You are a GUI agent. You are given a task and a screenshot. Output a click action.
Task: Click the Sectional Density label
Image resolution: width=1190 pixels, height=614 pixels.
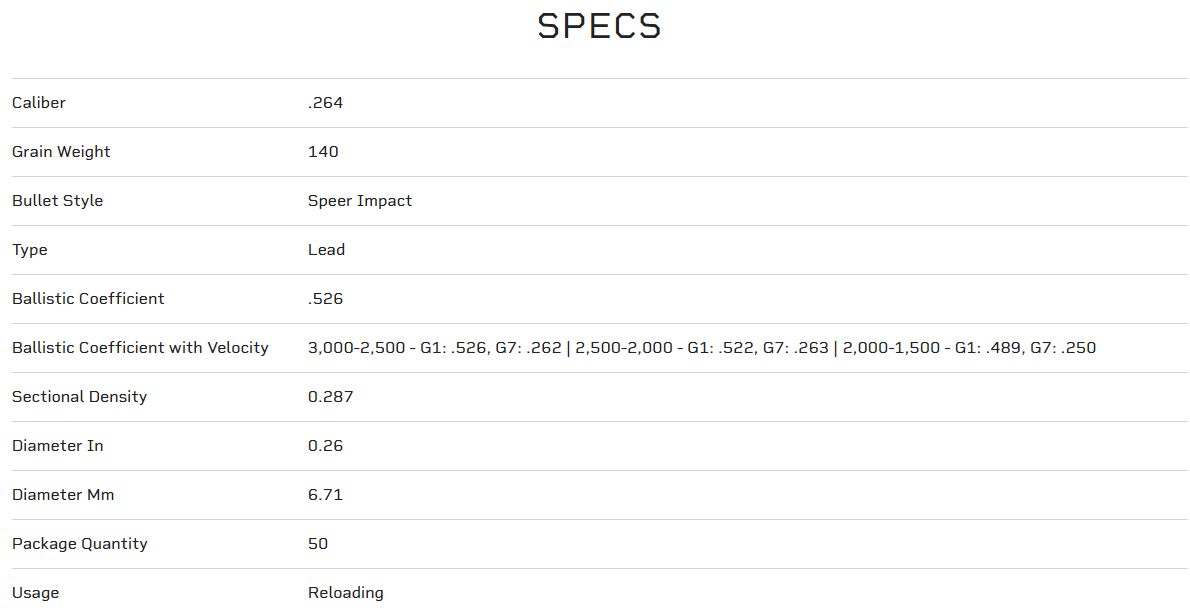pos(79,397)
